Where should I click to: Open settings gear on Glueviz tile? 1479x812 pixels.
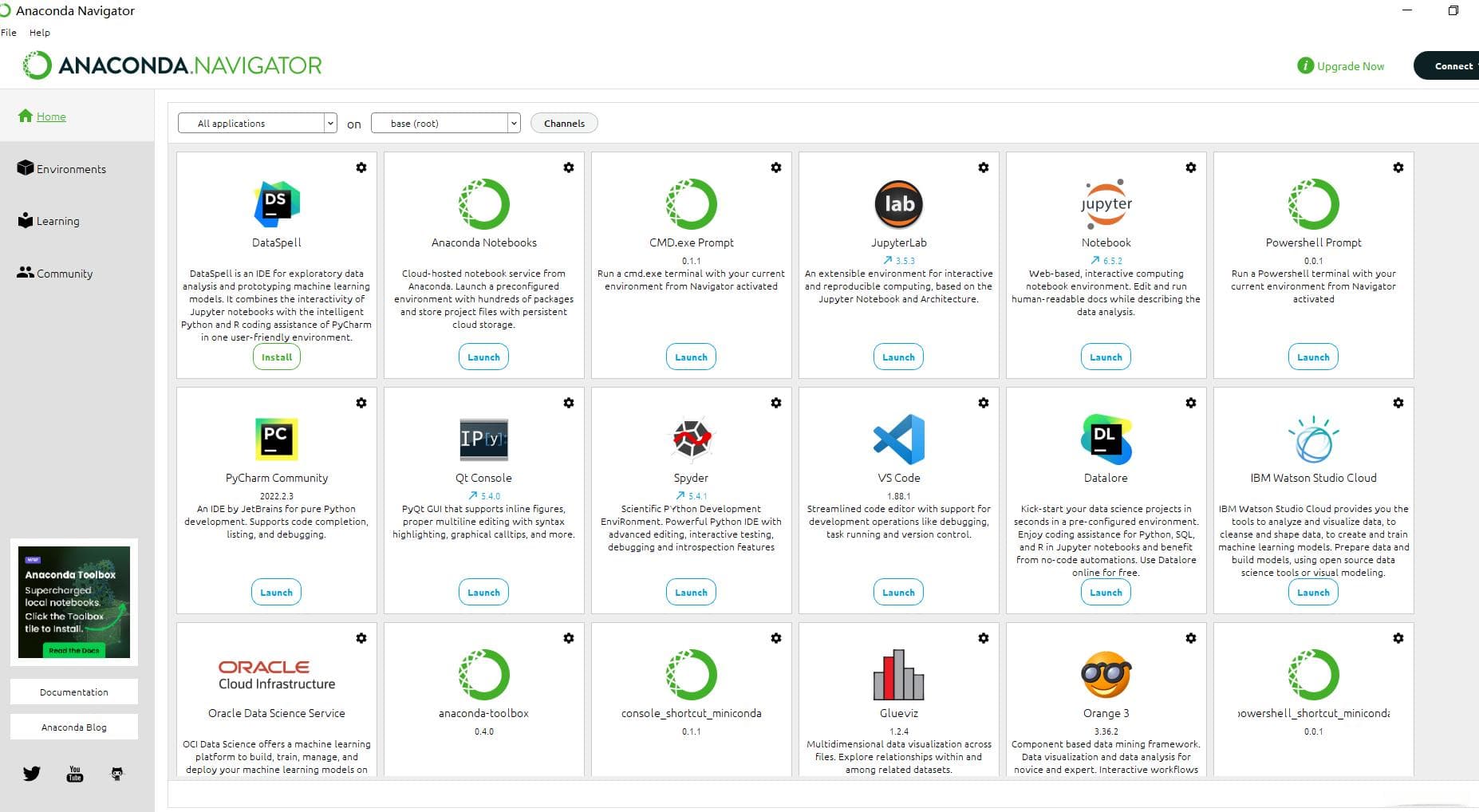tap(984, 638)
